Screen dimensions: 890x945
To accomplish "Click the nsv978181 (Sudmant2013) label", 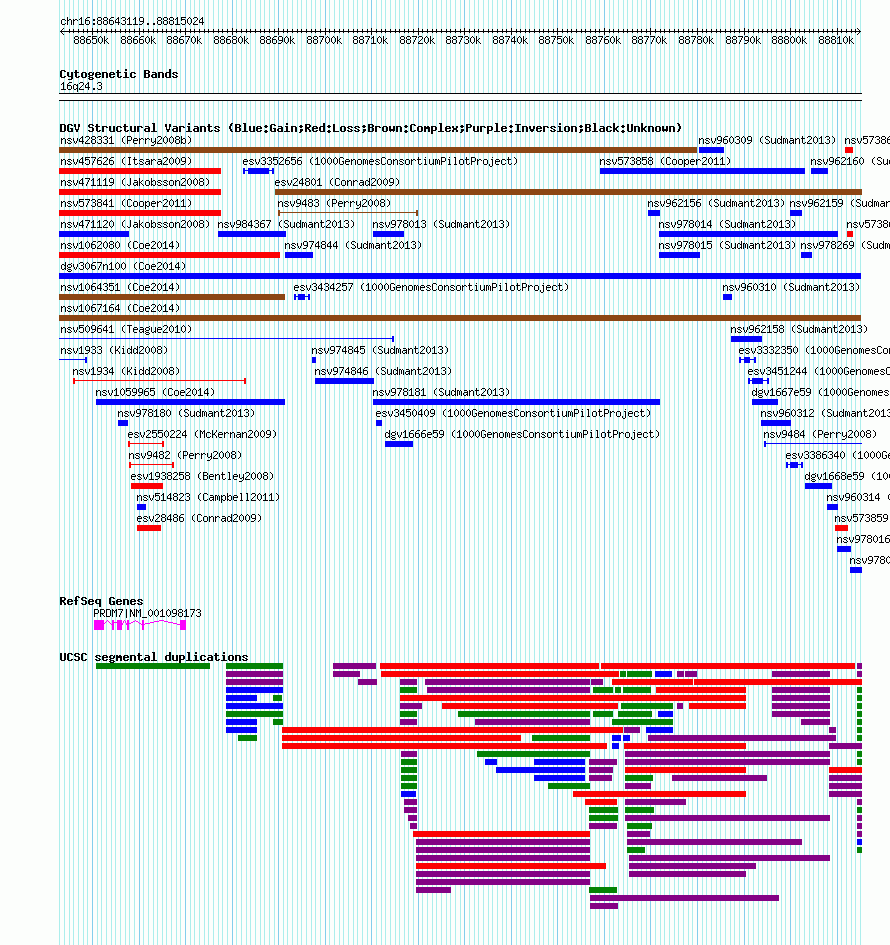I will point(441,392).
